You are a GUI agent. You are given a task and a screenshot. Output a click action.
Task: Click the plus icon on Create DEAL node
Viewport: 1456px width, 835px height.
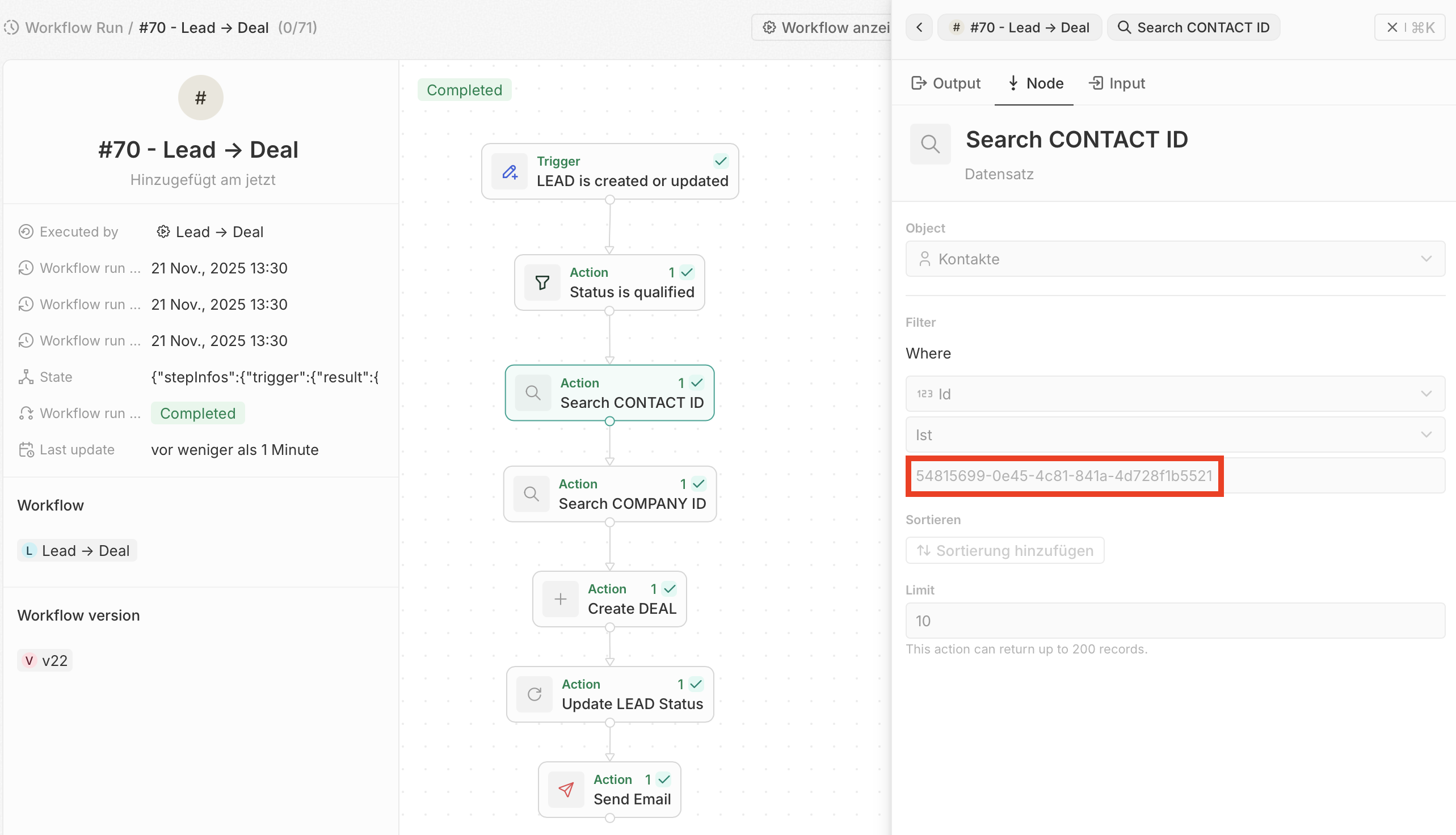click(561, 599)
